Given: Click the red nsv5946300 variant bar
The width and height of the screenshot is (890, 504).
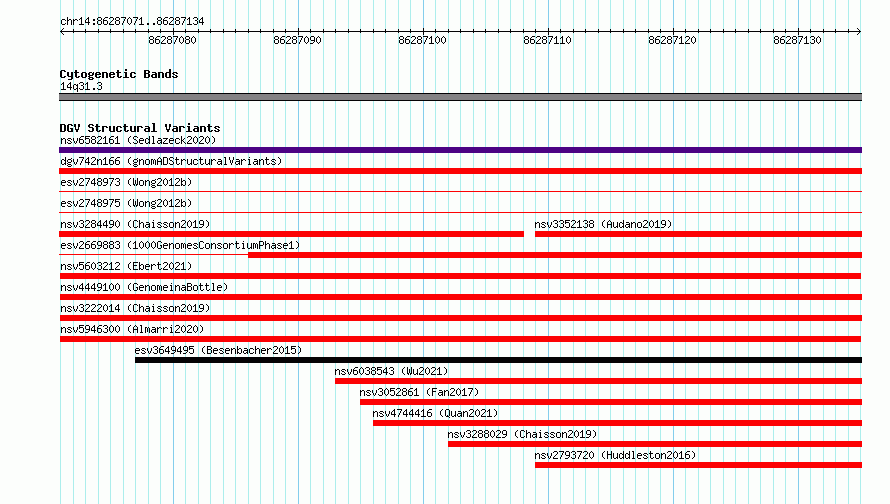Looking at the screenshot, I should 460,339.
